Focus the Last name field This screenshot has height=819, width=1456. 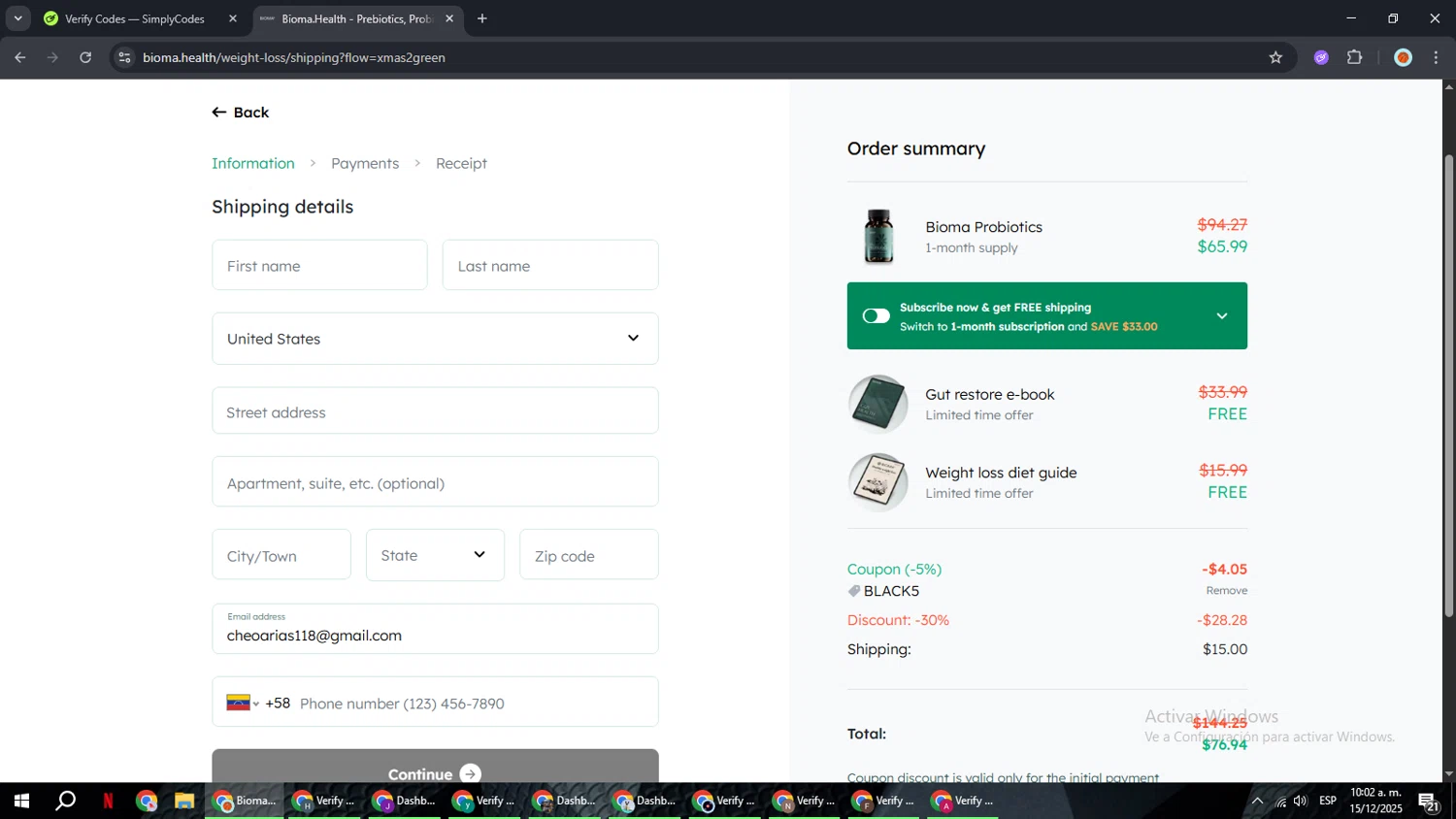pos(550,265)
